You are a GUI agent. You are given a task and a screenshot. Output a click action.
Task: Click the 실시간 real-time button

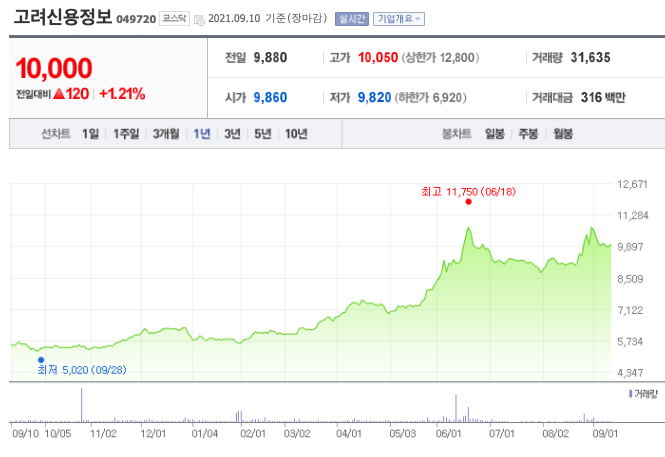tap(352, 19)
